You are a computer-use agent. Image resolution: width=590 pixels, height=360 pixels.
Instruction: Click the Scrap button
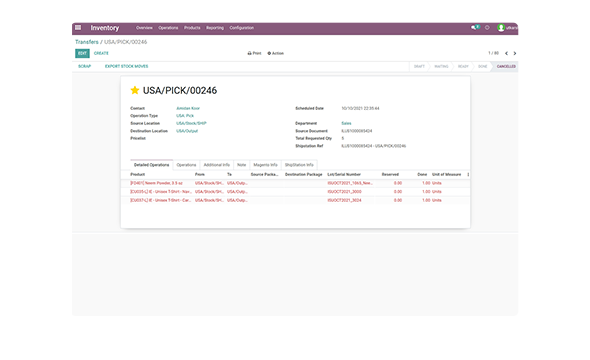(x=85, y=66)
